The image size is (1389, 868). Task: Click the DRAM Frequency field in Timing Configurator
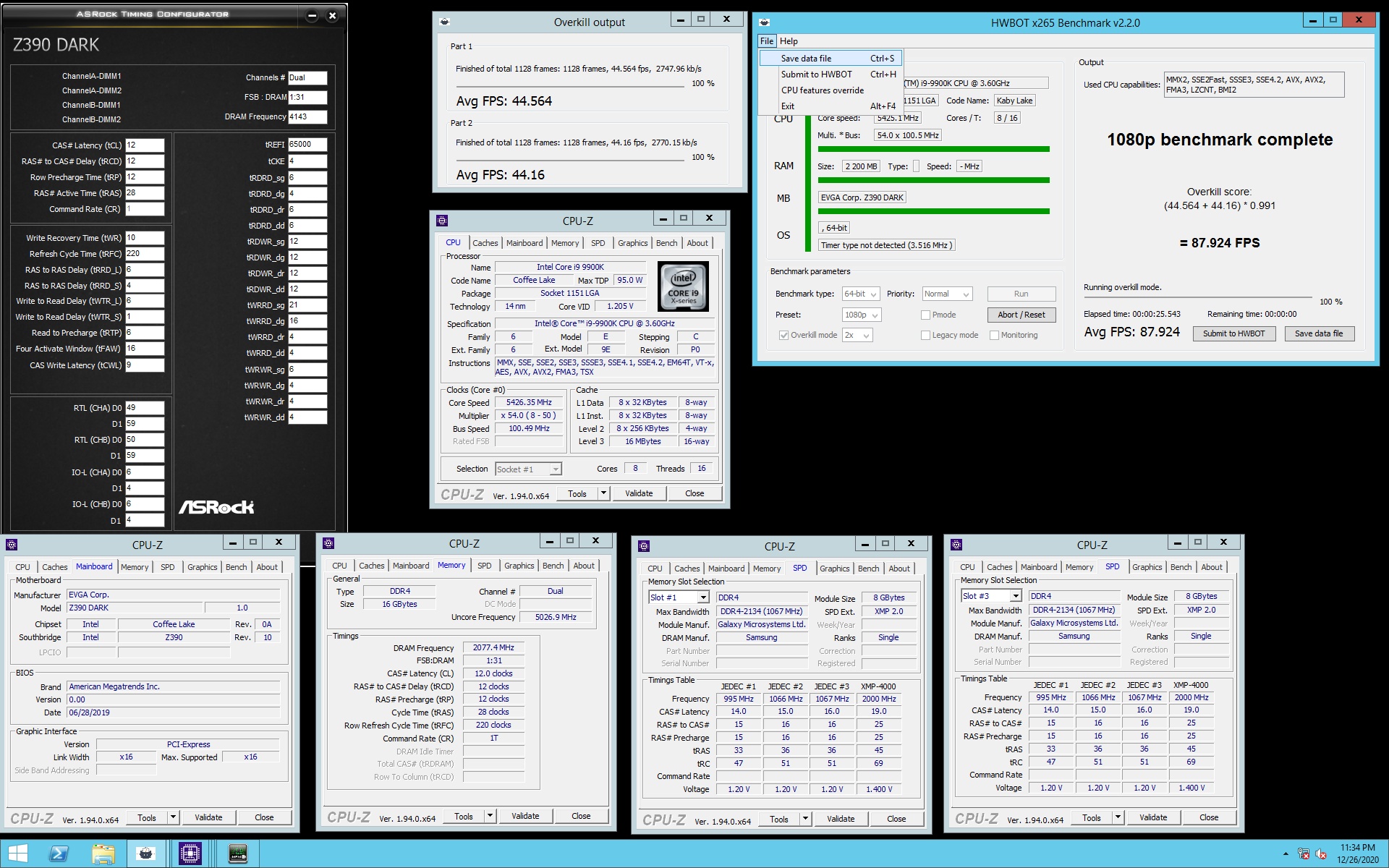point(307,117)
